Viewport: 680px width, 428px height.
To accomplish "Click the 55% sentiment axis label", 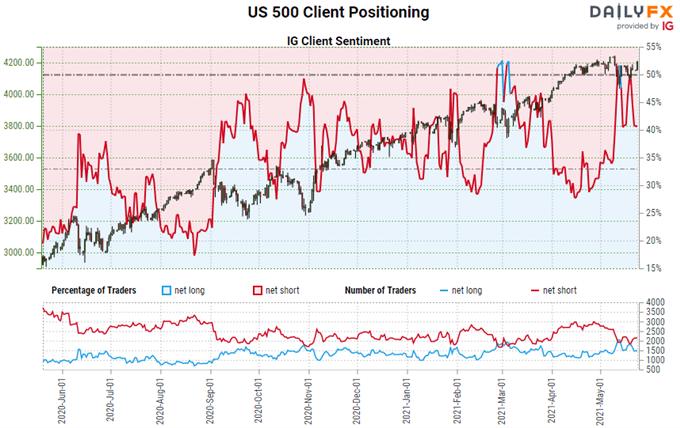I will click(x=654, y=47).
